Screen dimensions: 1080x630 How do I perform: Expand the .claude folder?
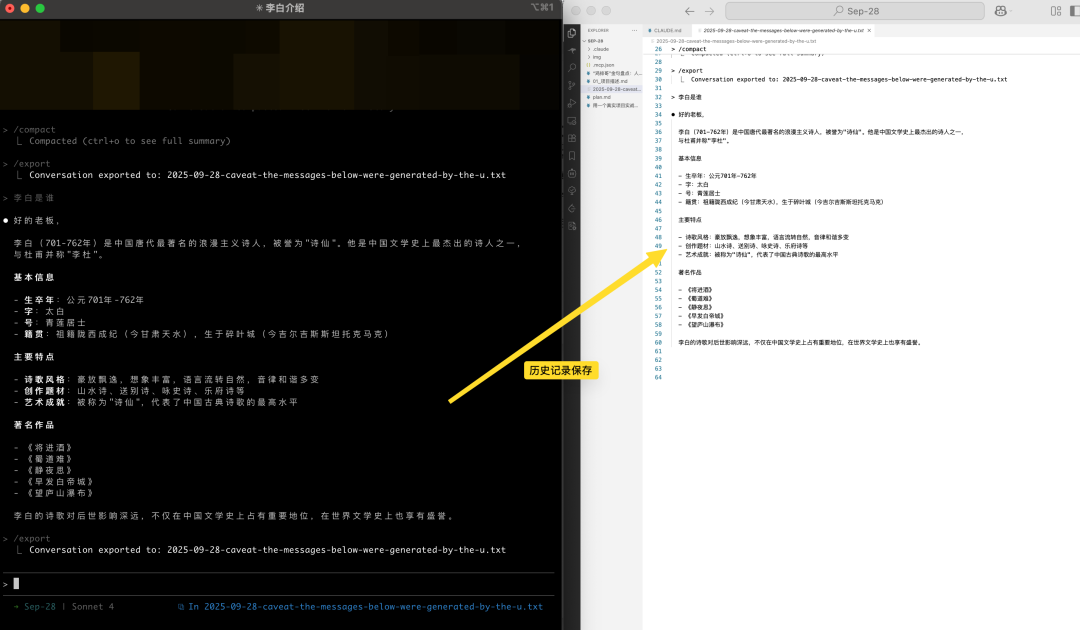point(612,49)
